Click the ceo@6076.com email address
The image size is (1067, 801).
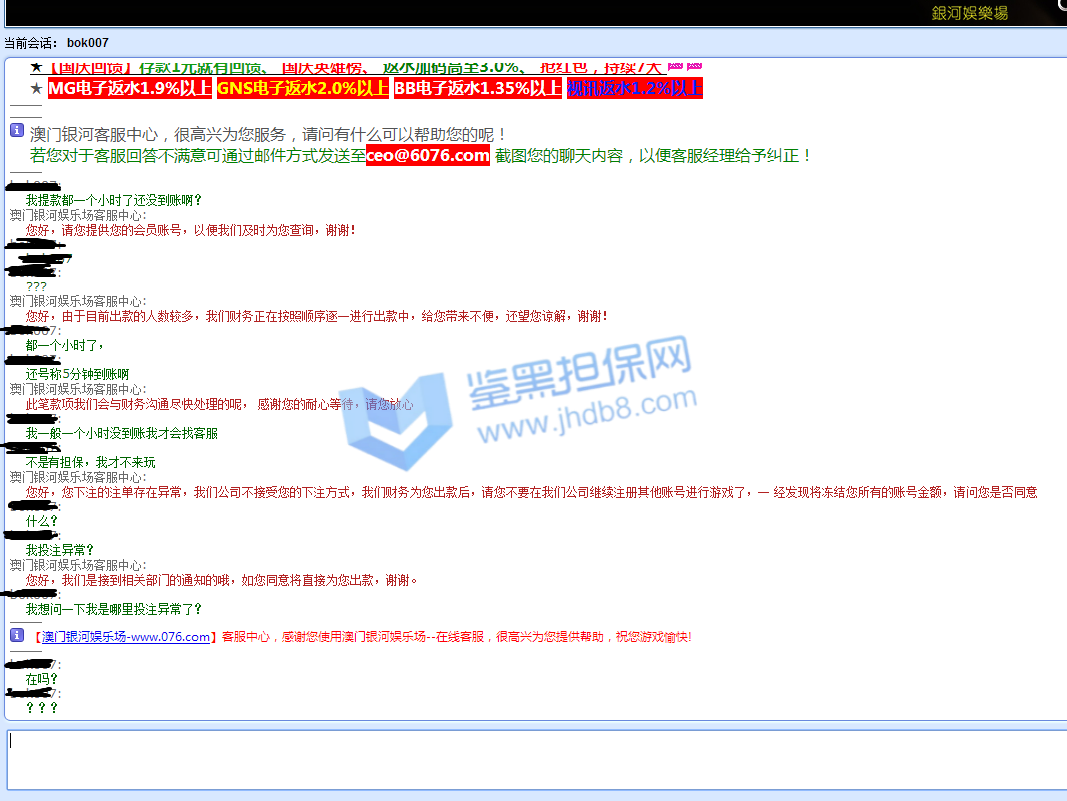428,155
